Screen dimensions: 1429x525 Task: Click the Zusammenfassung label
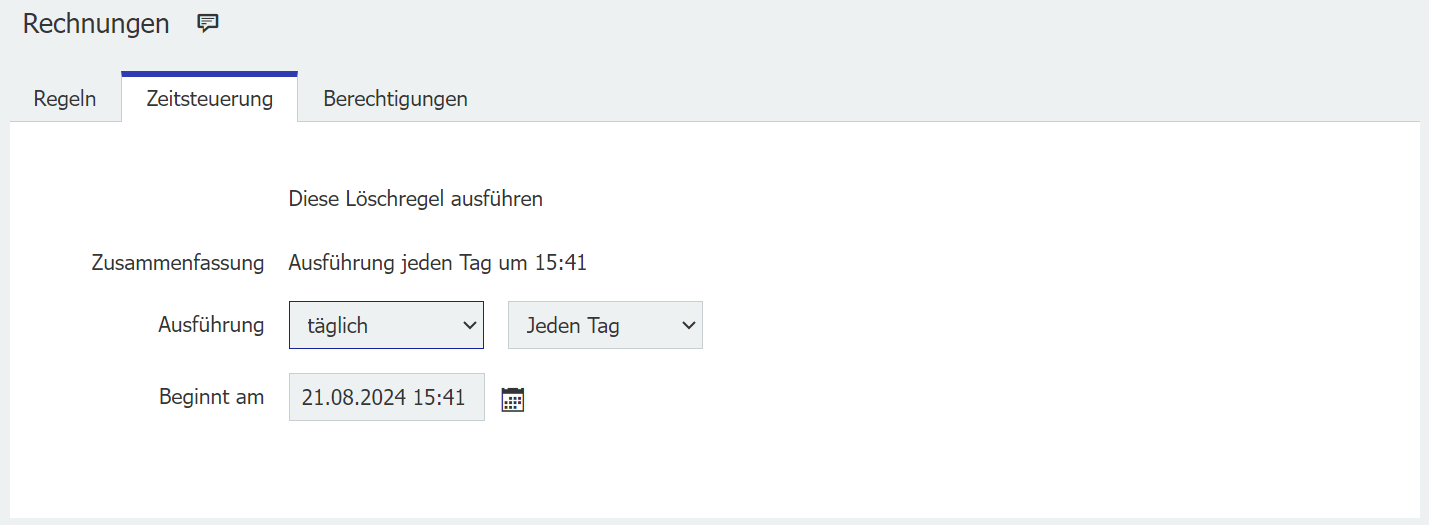point(178,264)
